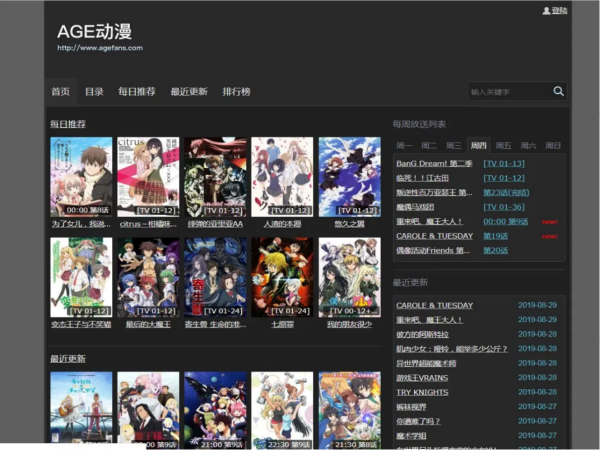Select the 周三 schedule tab

(454, 145)
